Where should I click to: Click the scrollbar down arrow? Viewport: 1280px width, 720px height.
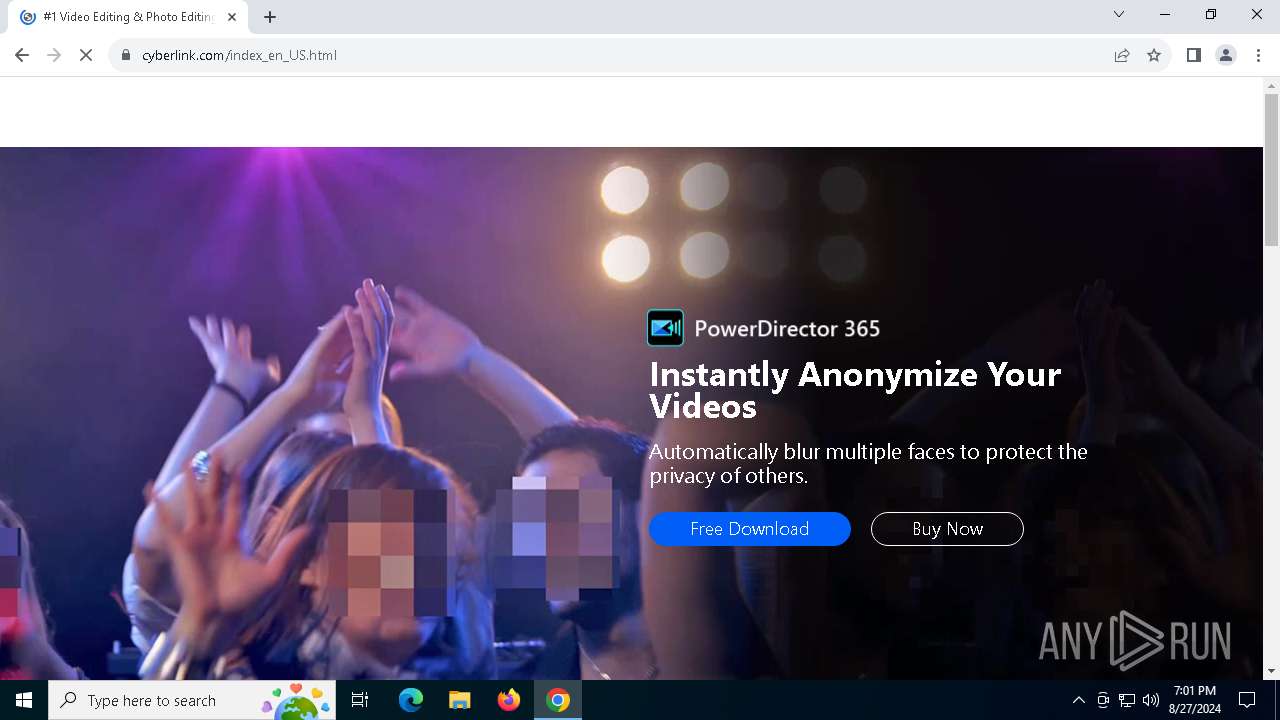pos(1272,671)
